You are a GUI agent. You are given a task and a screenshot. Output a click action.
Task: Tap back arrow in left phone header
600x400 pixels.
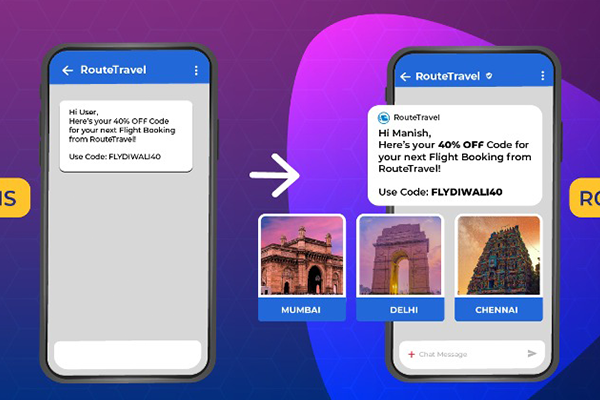click(x=68, y=70)
